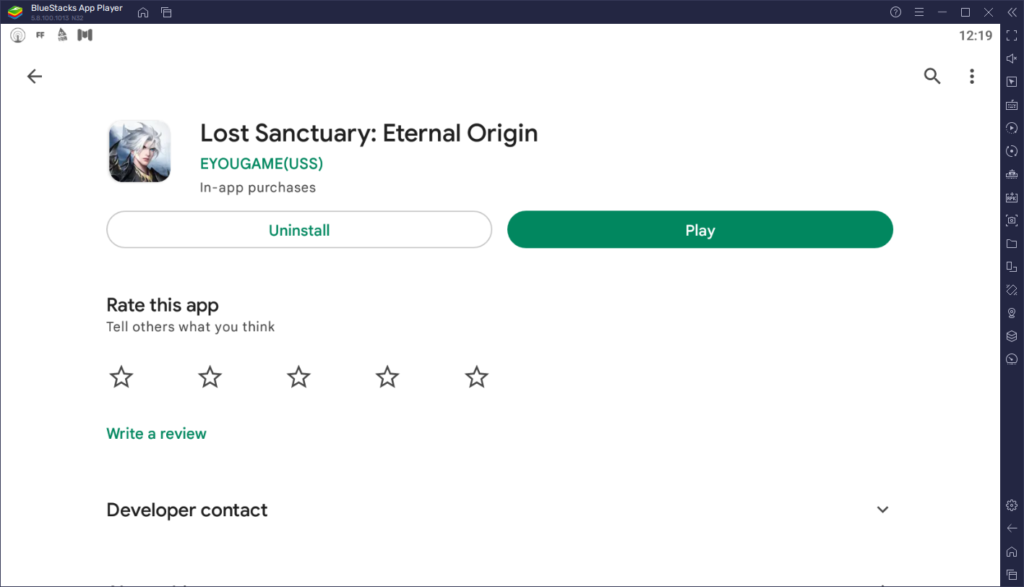Expand the Developer contact section
1024x587 pixels.
(x=883, y=510)
